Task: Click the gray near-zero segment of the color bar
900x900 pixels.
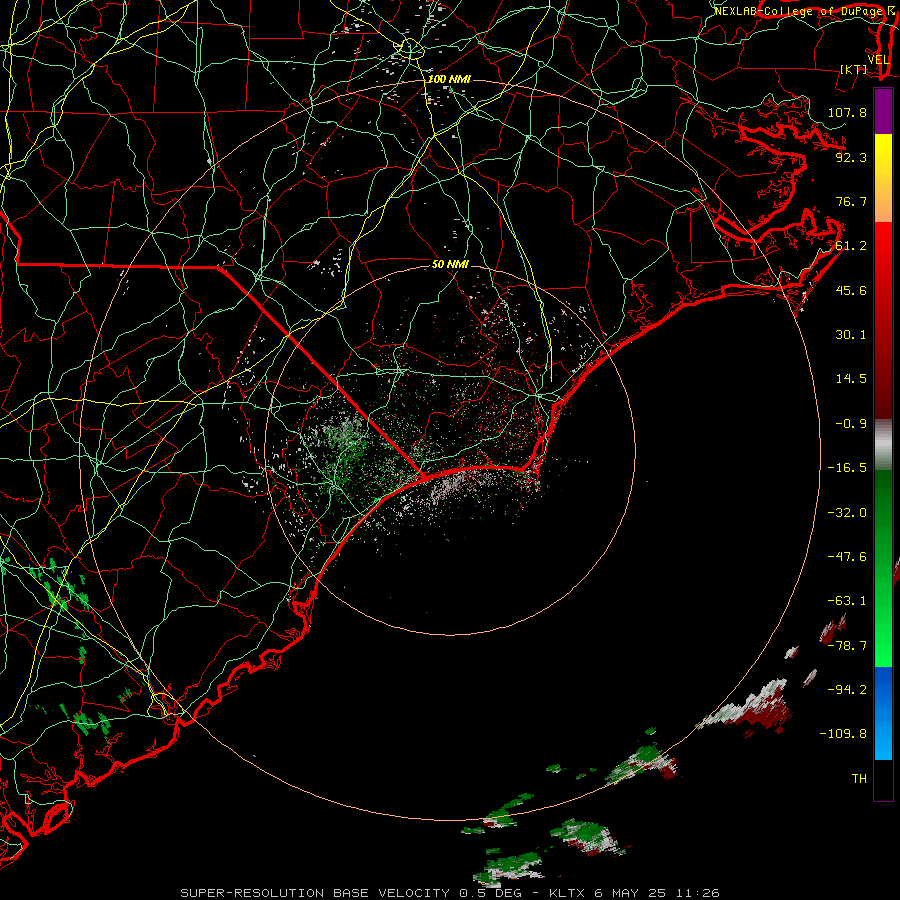Action: click(x=883, y=445)
